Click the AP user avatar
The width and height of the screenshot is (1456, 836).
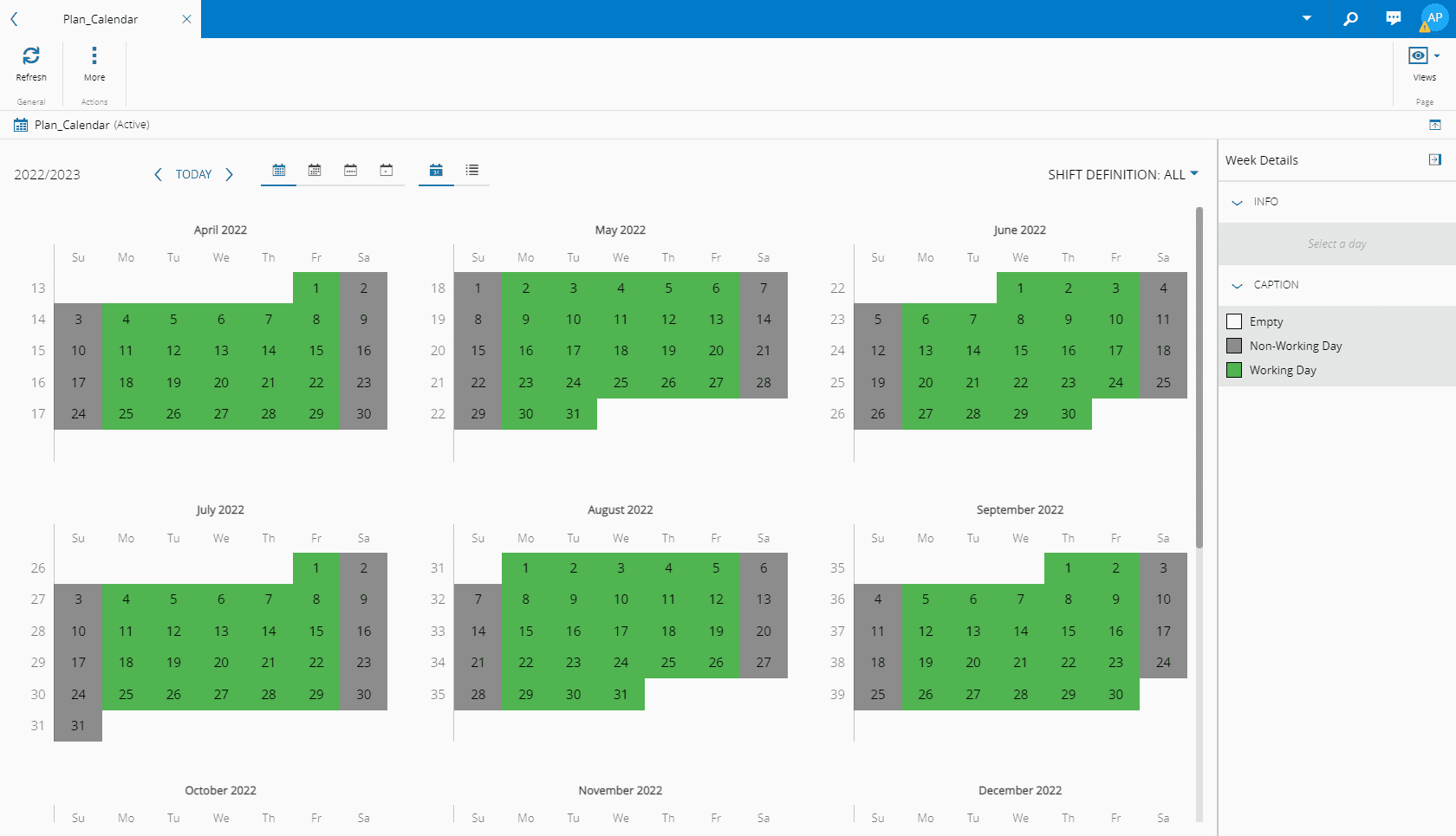coord(1434,17)
